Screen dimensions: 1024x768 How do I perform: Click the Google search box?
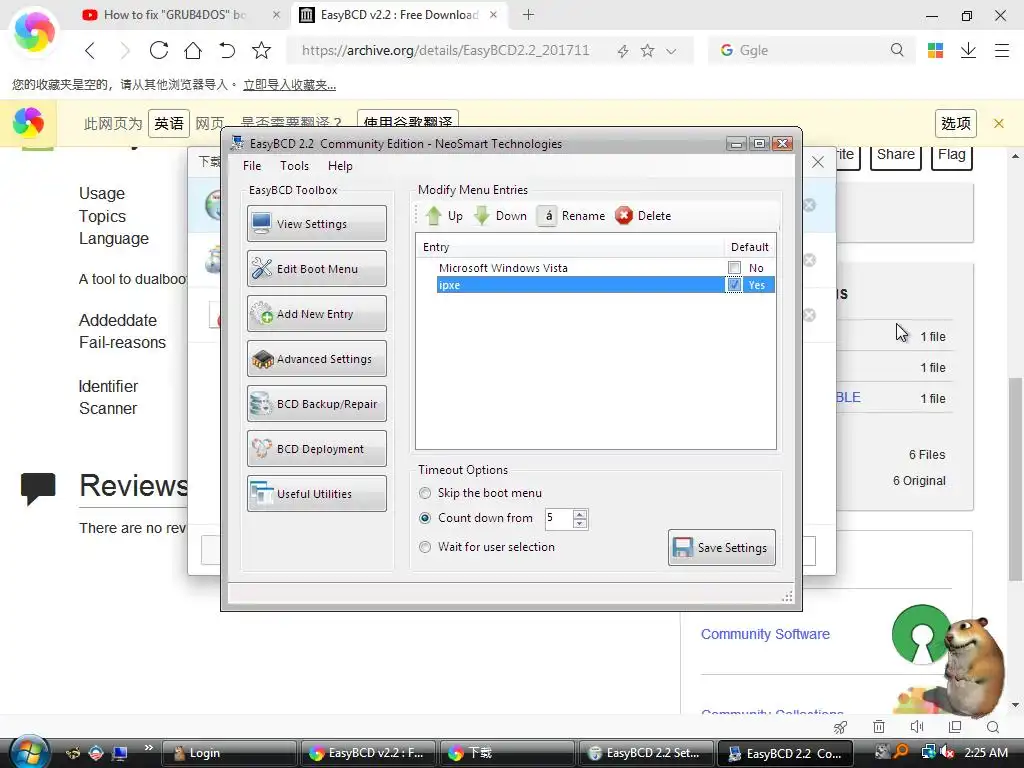tap(810, 50)
